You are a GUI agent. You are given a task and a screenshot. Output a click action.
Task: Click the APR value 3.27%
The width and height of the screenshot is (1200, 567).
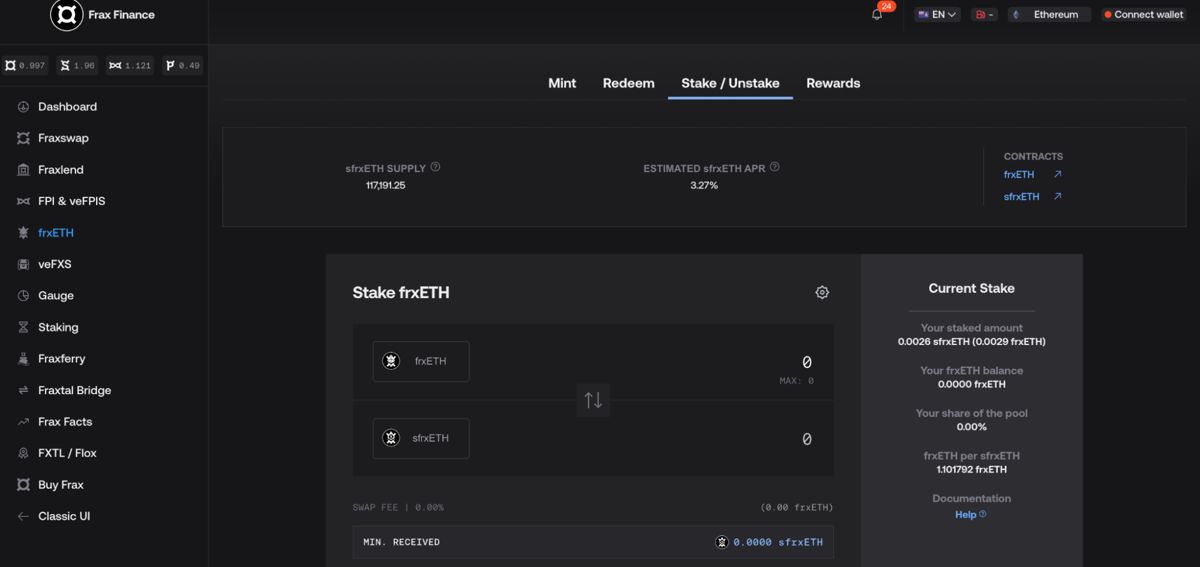tap(704, 185)
